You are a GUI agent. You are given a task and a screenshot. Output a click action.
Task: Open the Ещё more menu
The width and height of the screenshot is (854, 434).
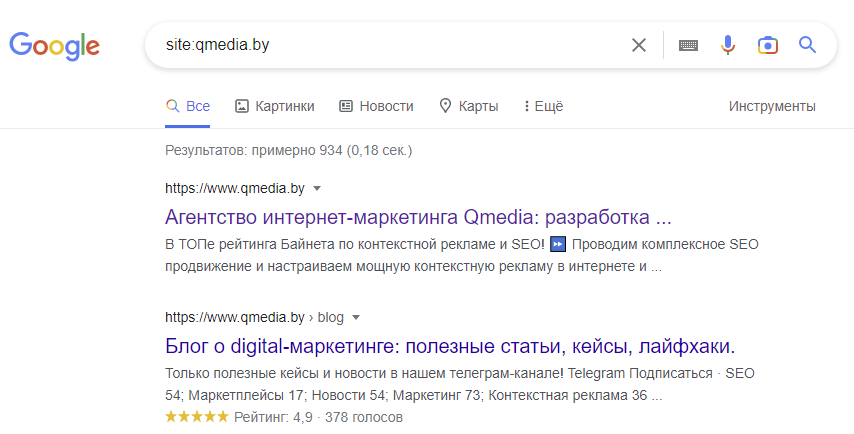(544, 106)
